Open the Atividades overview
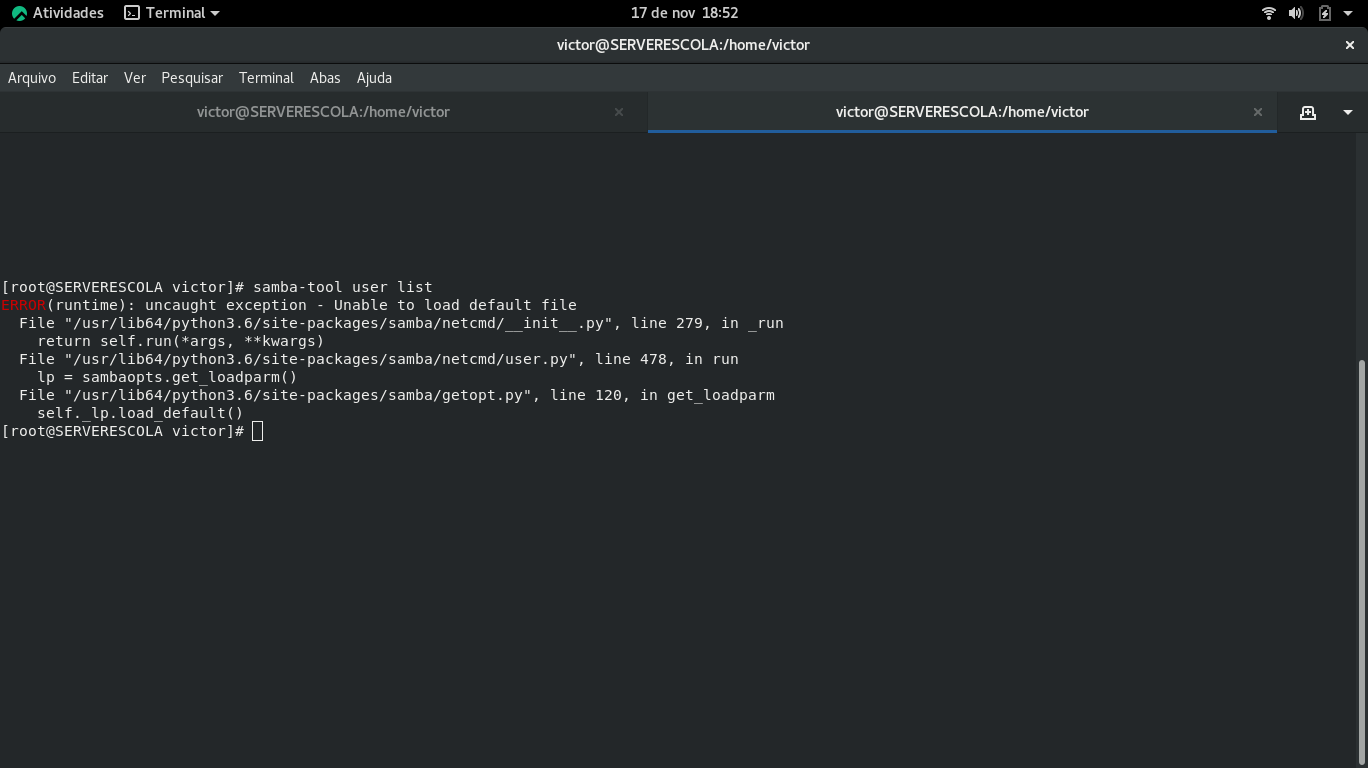 coord(57,13)
